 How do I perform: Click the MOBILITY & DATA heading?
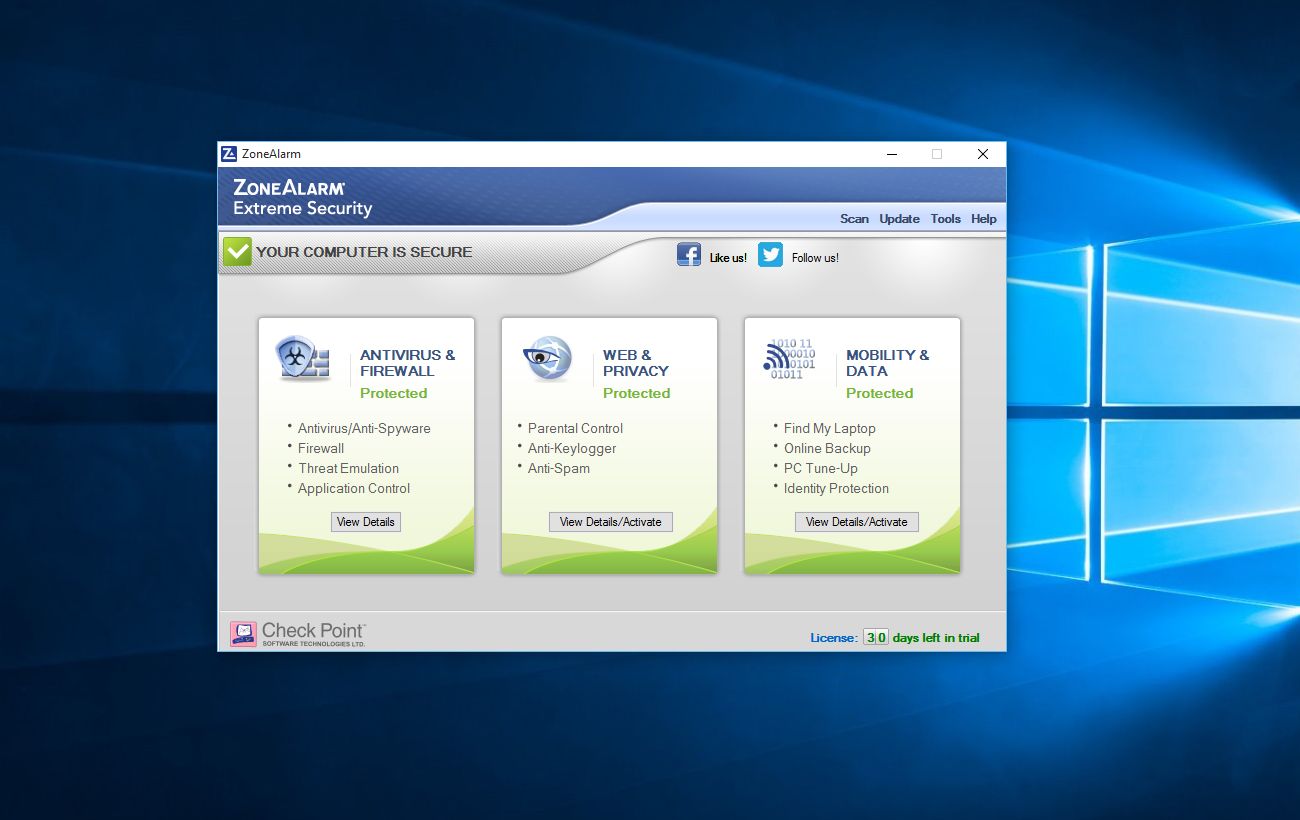point(888,363)
